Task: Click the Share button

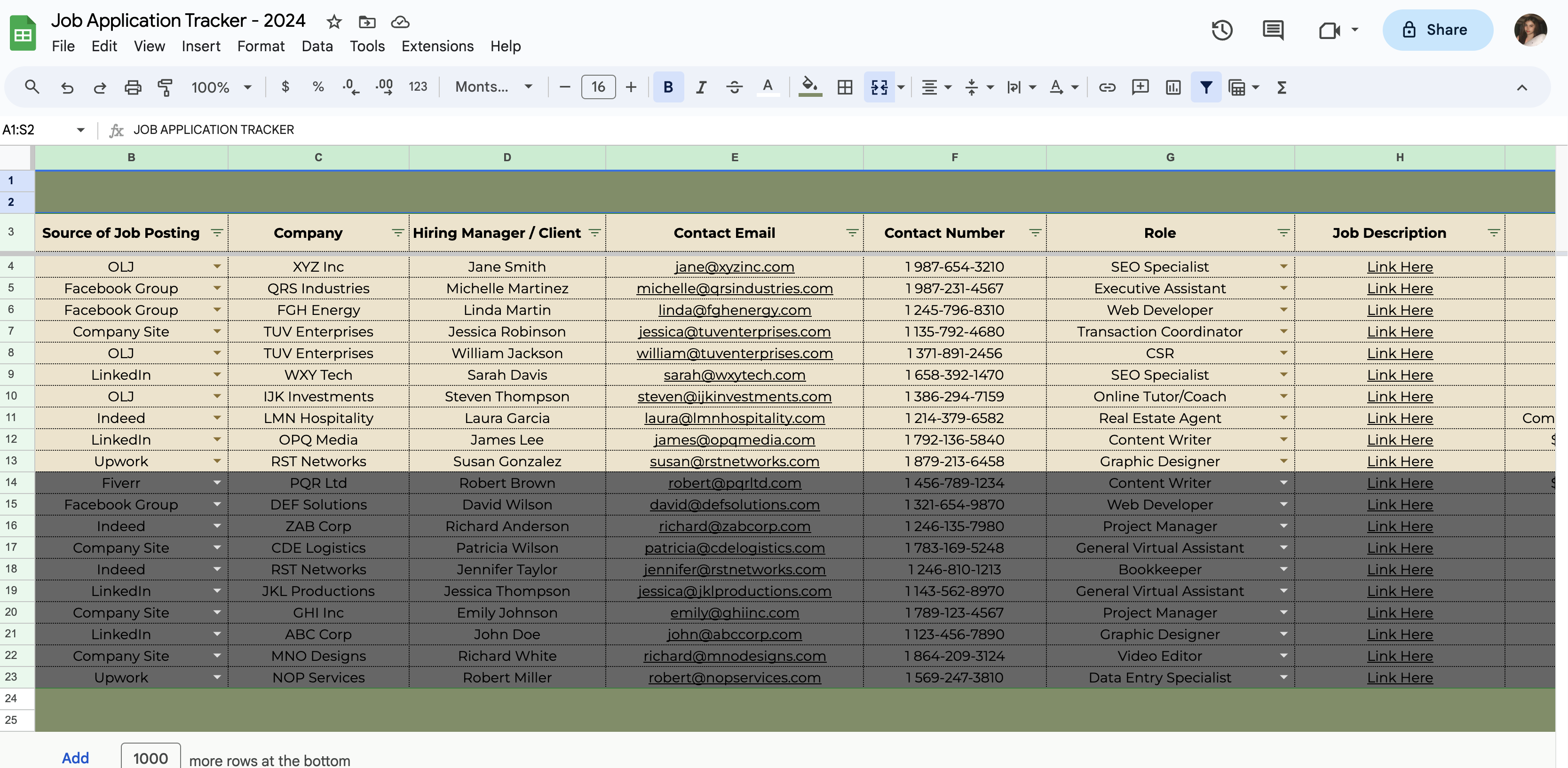Action: 1437,30
